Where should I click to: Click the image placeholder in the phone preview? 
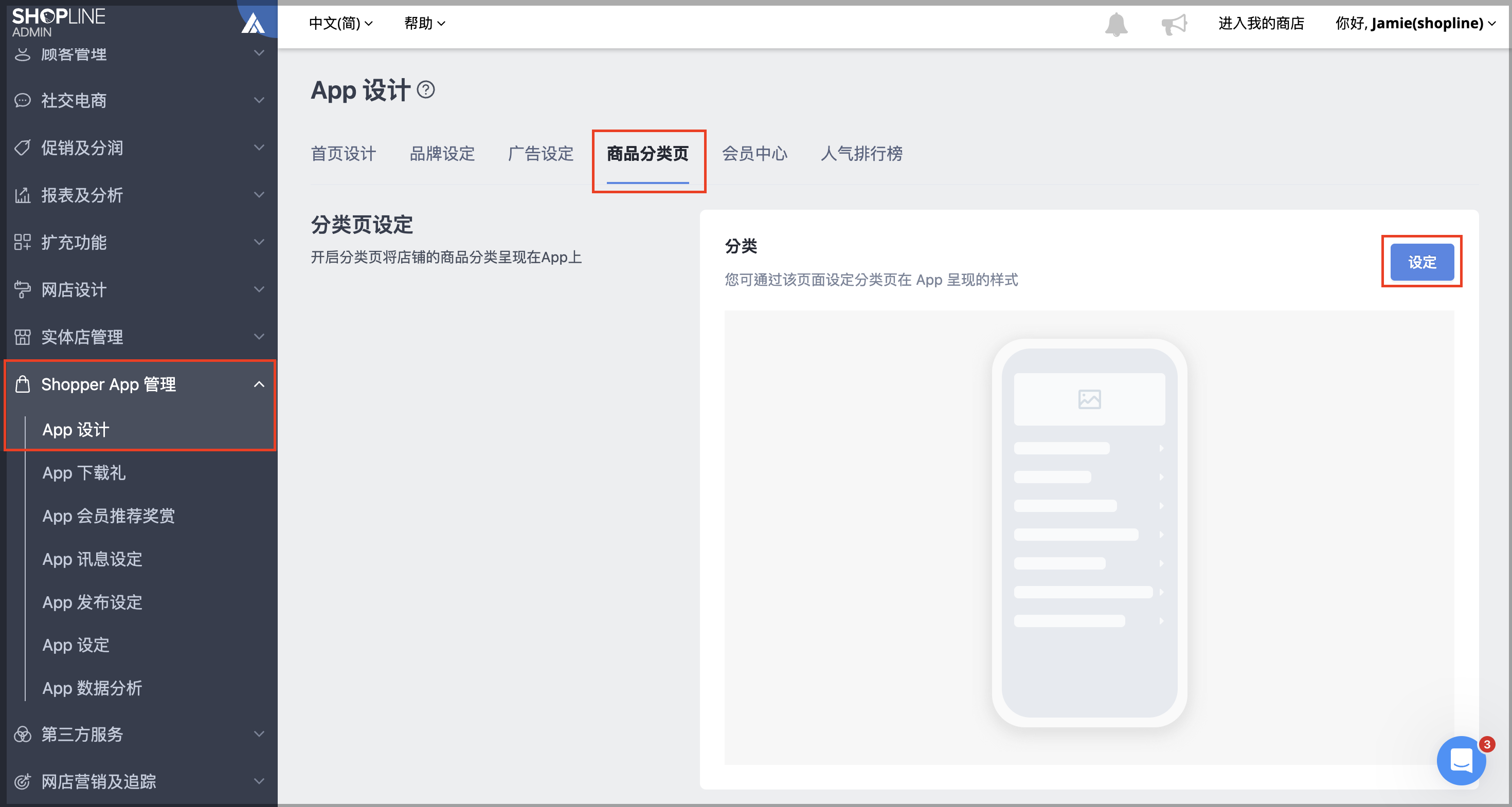point(1089,399)
